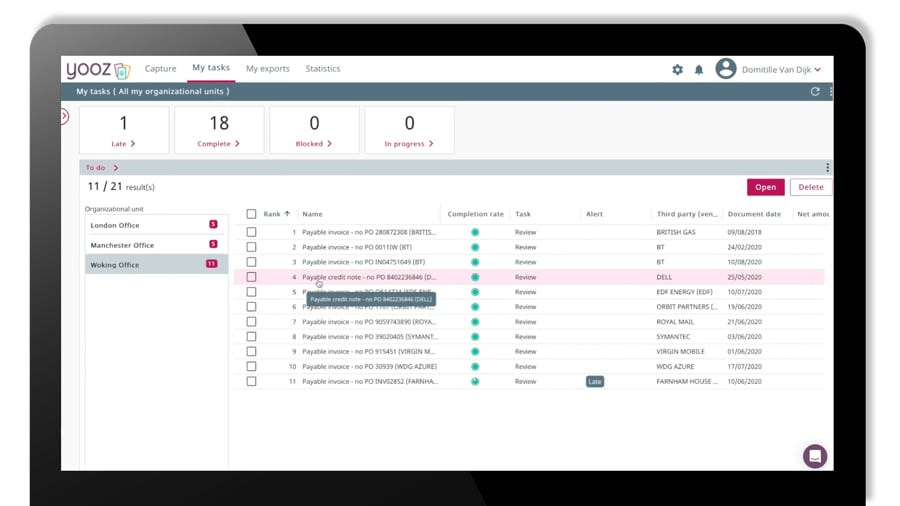
Task: Open the Late tasks counter
Action: pyautogui.click(x=124, y=130)
